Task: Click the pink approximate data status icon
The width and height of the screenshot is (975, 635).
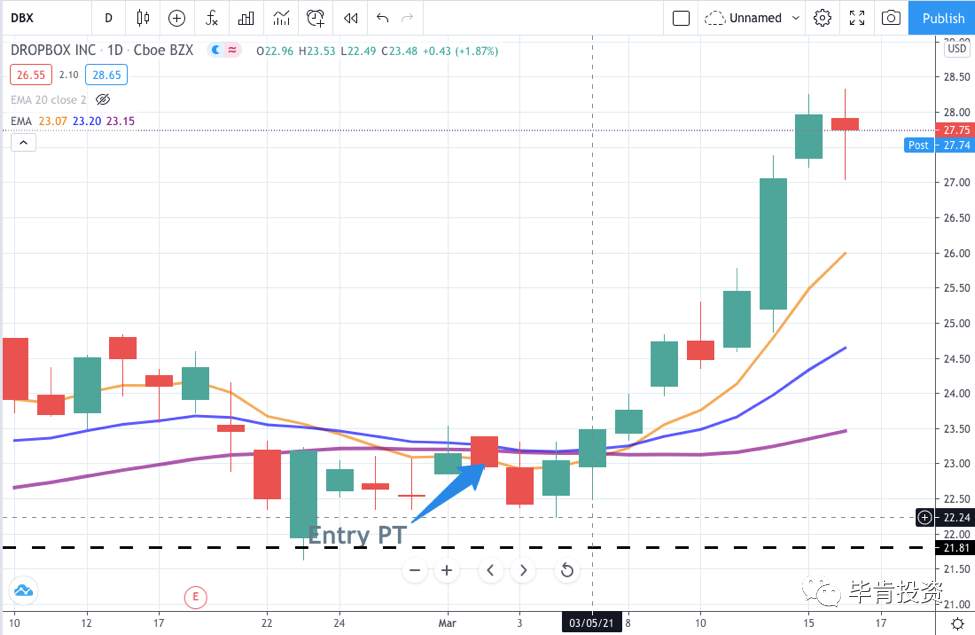Action: (x=232, y=50)
